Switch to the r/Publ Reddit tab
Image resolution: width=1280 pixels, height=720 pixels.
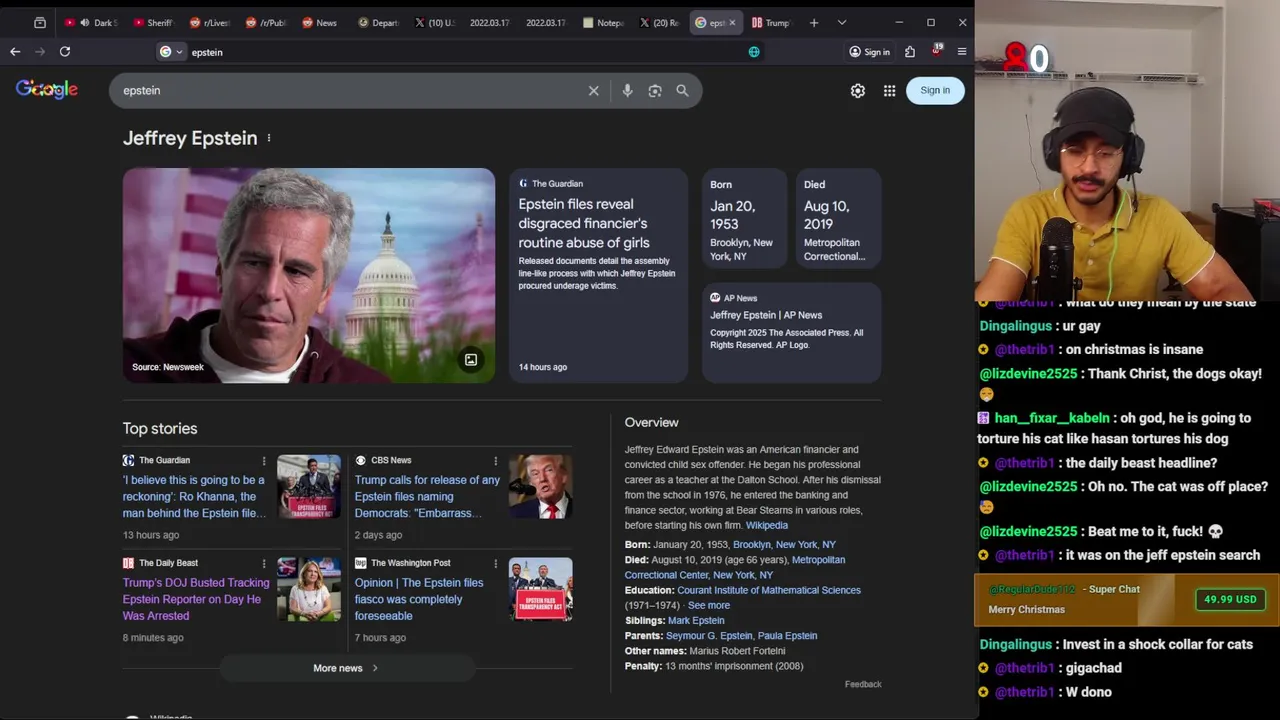(x=264, y=22)
